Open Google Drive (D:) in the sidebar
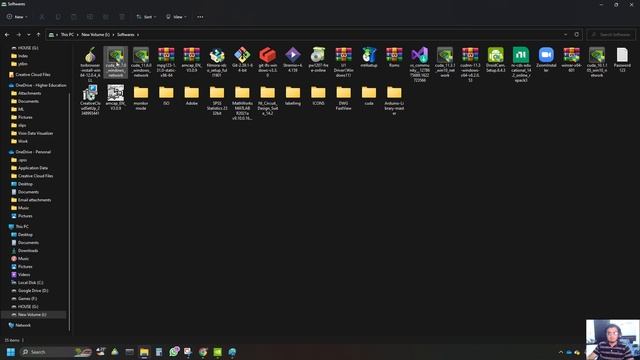This screenshot has width=640, height=360. [x=33, y=291]
